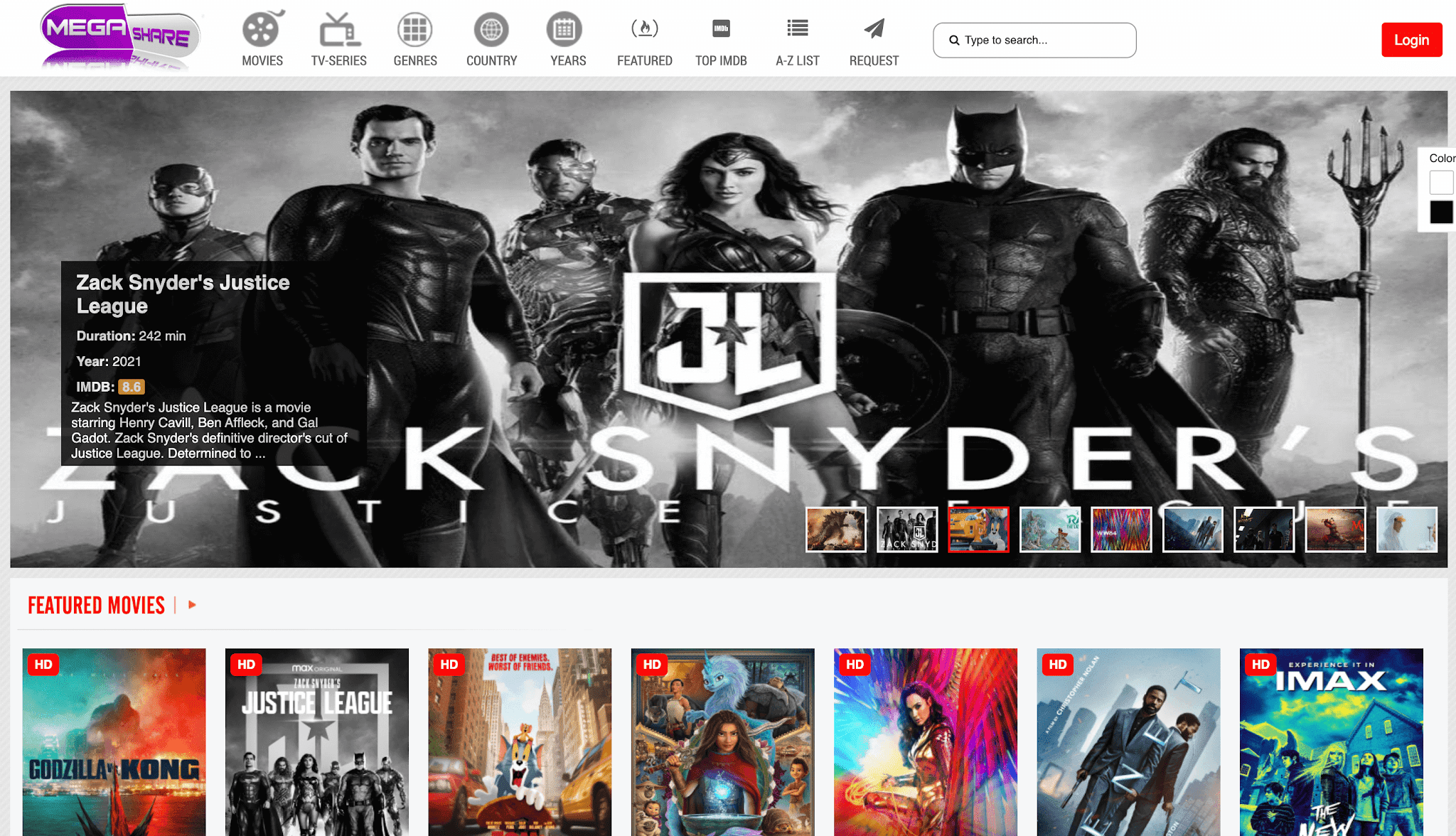This screenshot has height=836, width=1456.
Task: Open the Raya and the Last Dragon poster
Action: point(723,742)
